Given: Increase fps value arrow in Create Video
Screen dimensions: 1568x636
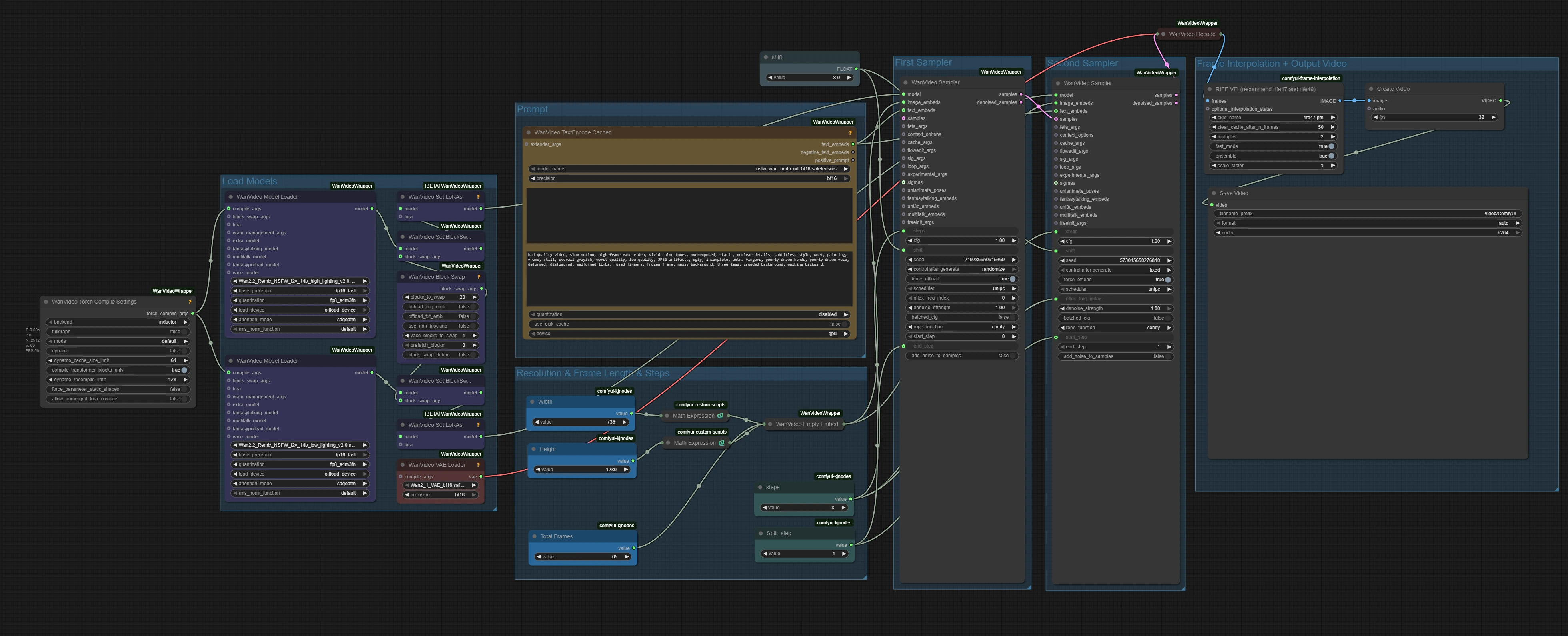Looking at the screenshot, I should coord(1493,118).
